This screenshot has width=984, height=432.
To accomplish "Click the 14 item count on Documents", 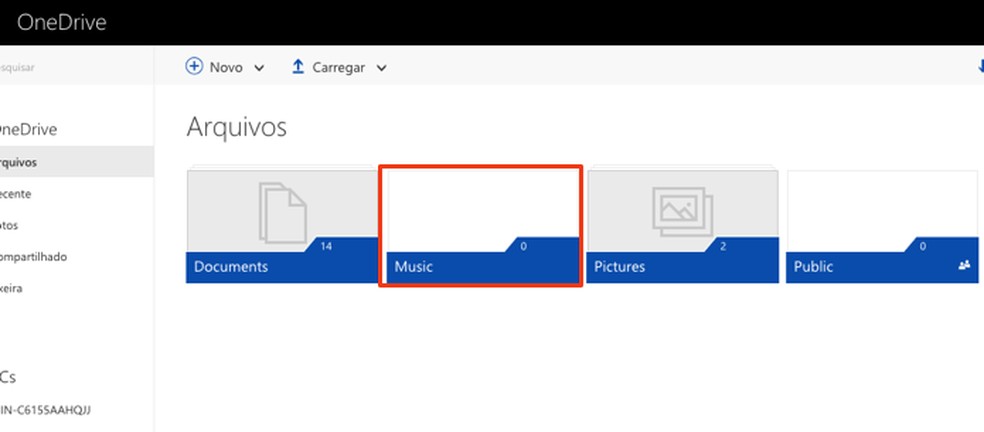I will [326, 246].
